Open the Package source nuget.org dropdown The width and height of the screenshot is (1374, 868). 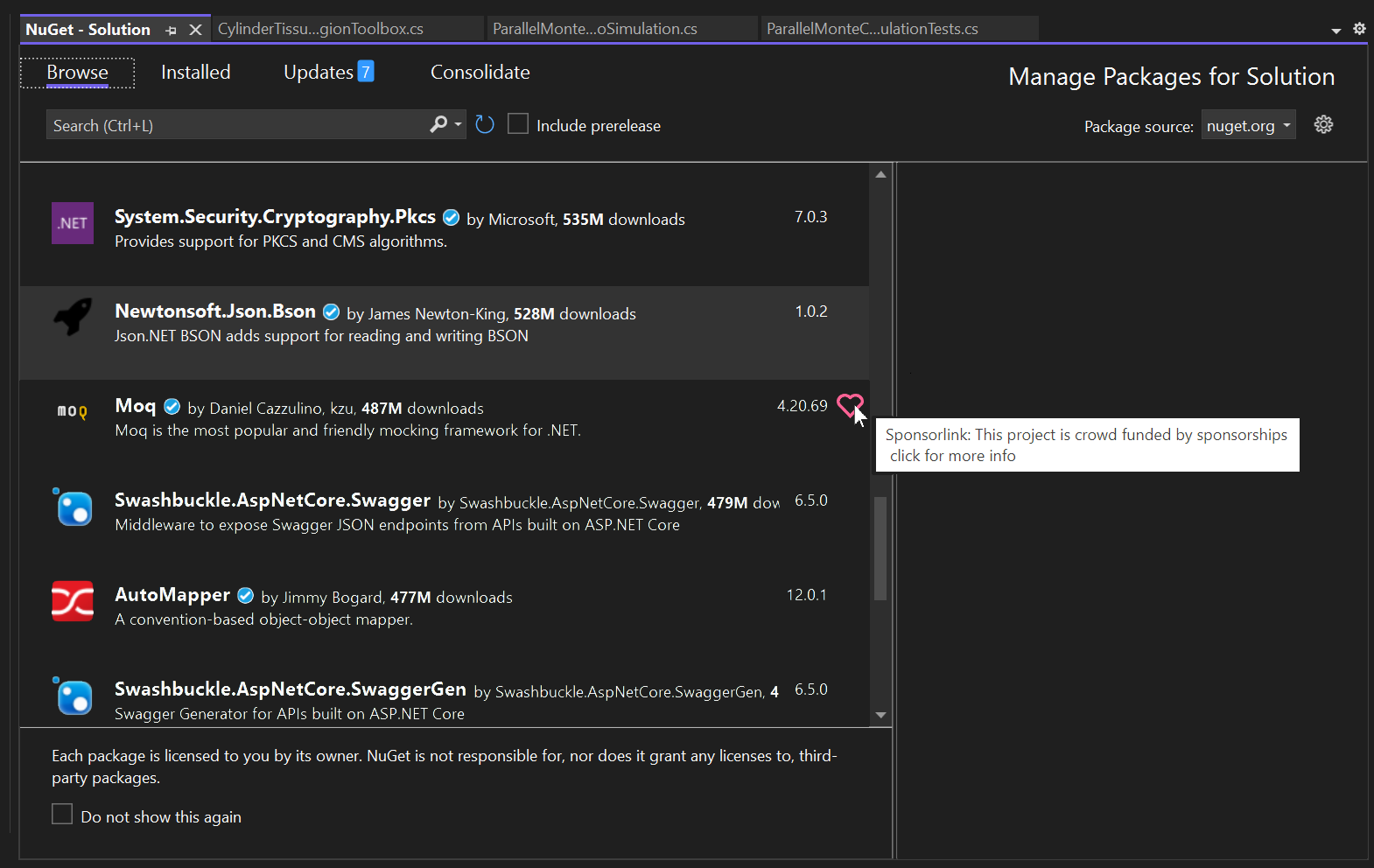click(1249, 125)
